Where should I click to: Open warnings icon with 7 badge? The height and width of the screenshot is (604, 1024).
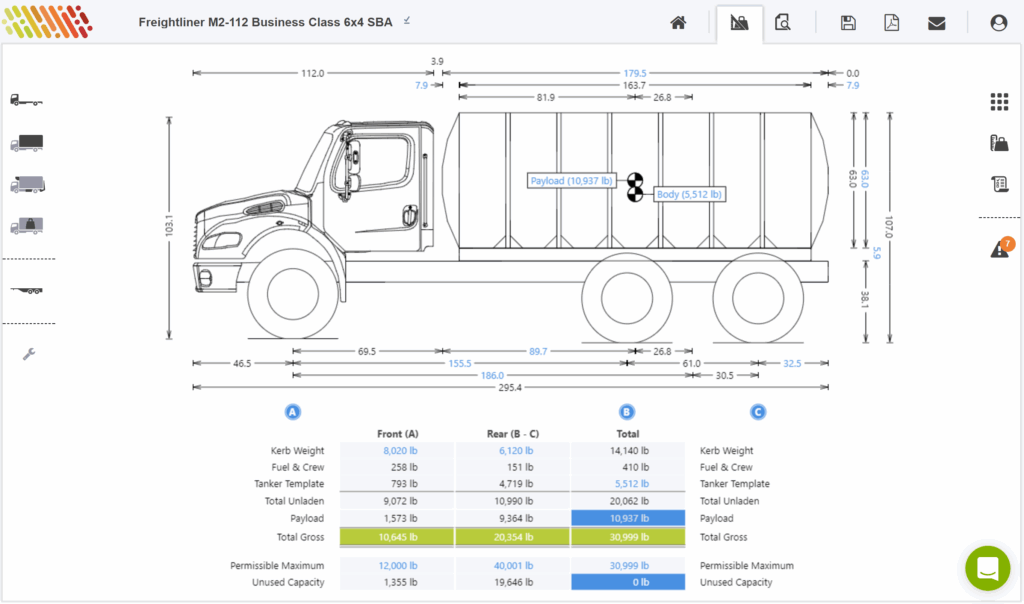[x=1001, y=247]
